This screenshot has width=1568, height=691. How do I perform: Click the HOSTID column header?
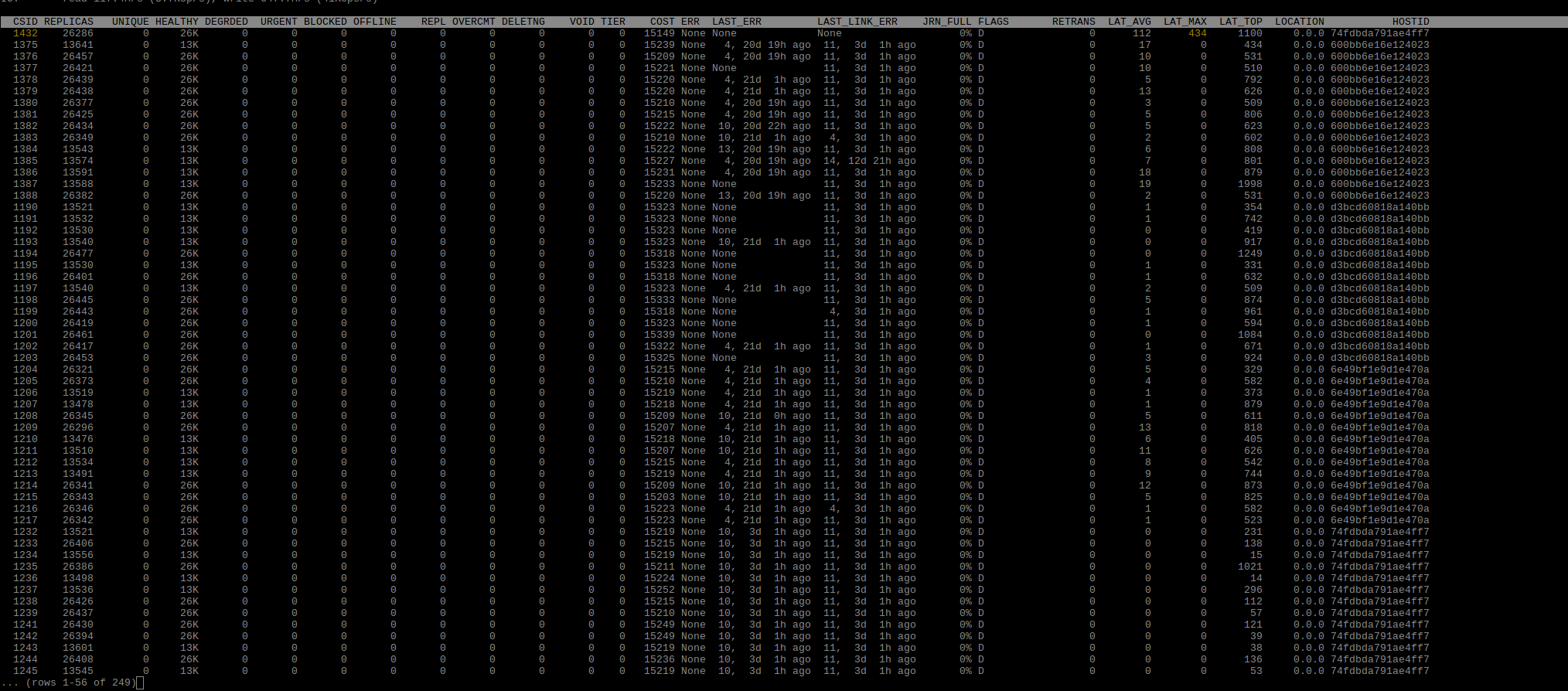pyautogui.click(x=1410, y=22)
